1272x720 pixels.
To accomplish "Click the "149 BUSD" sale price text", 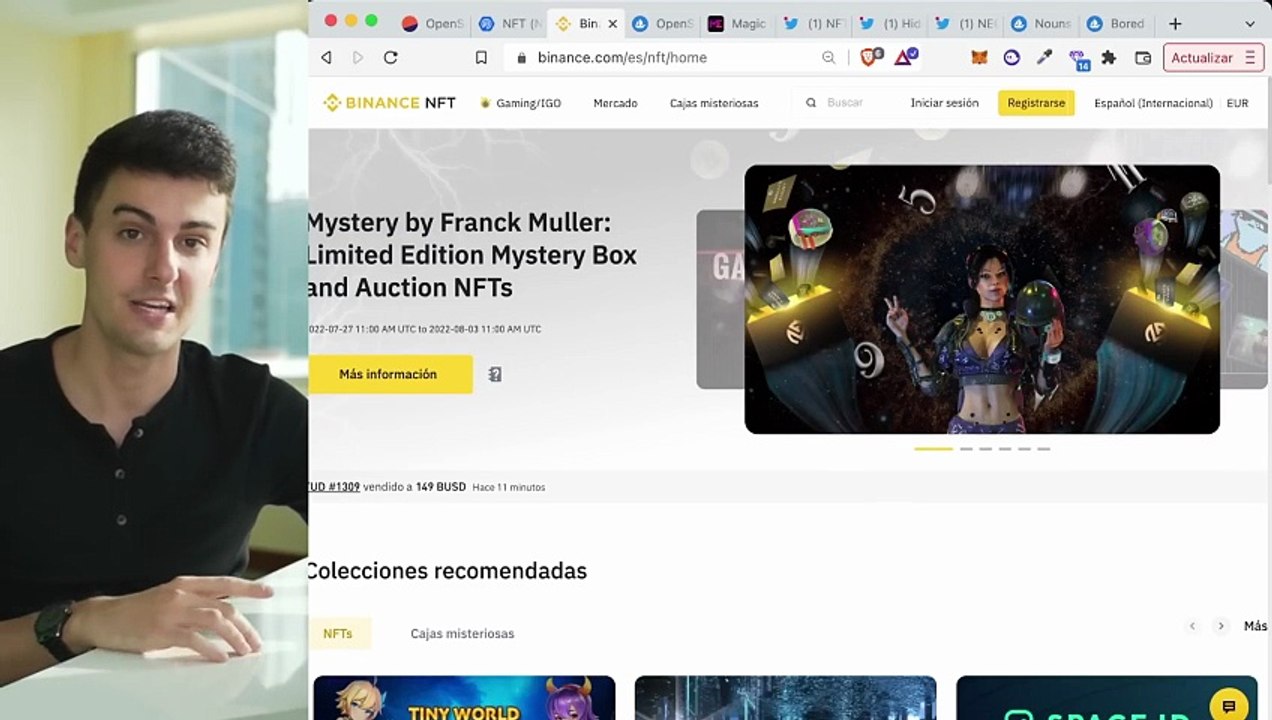I will coord(441,487).
